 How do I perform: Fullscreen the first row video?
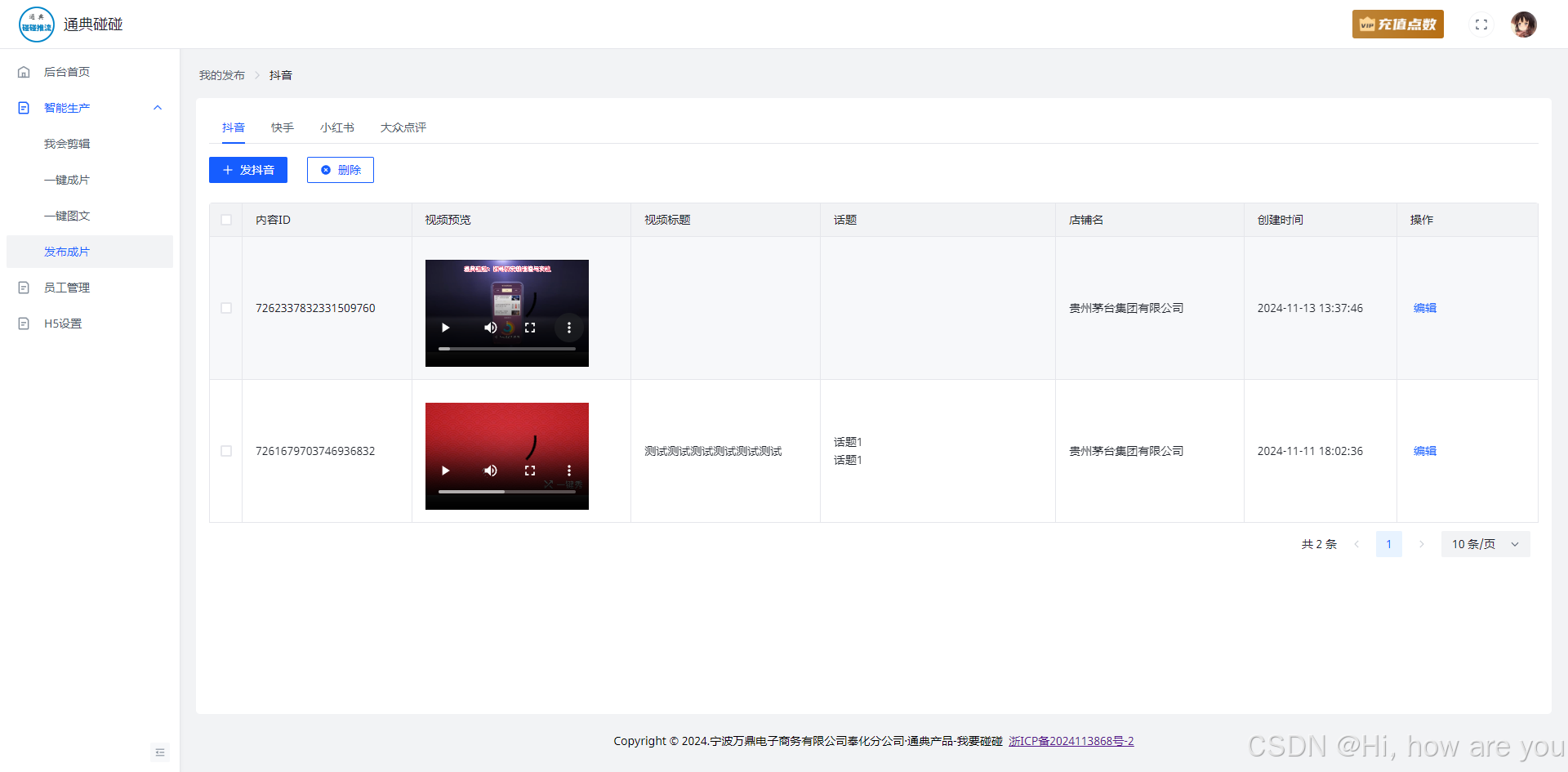[530, 328]
